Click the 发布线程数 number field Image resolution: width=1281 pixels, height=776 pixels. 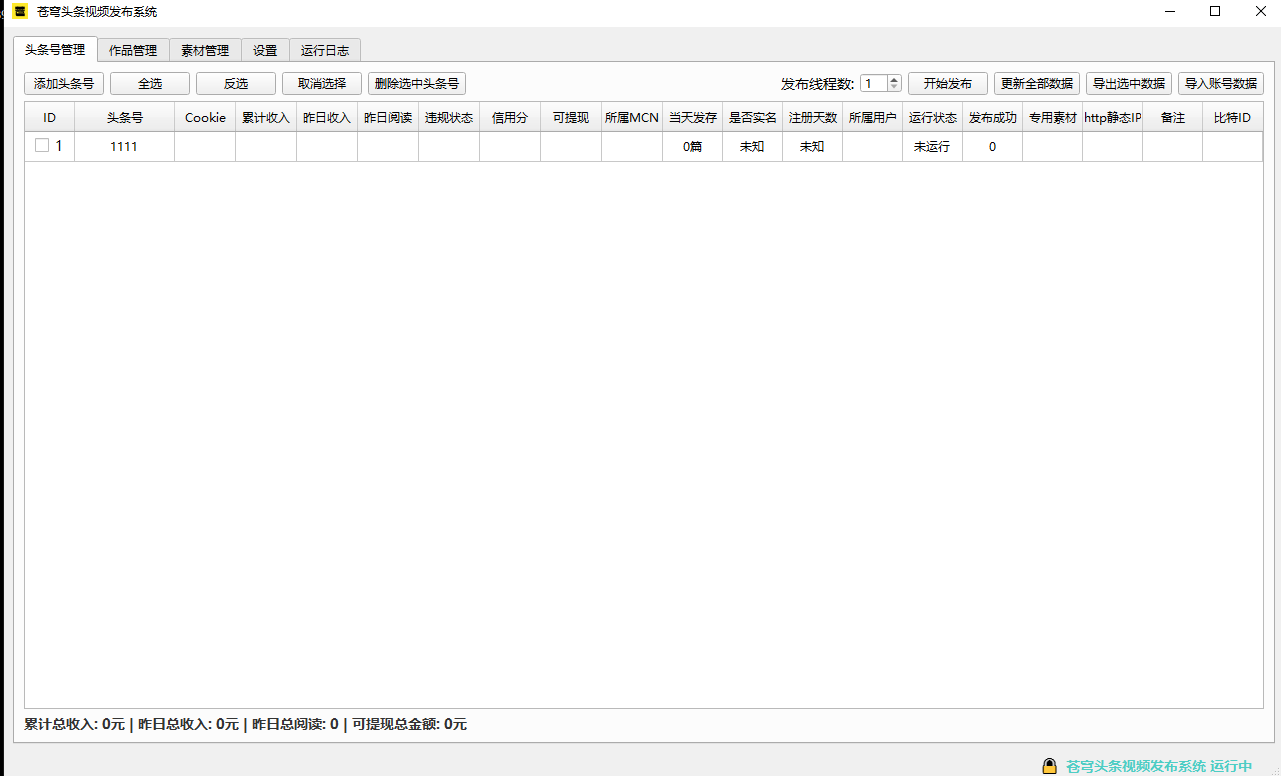(874, 84)
